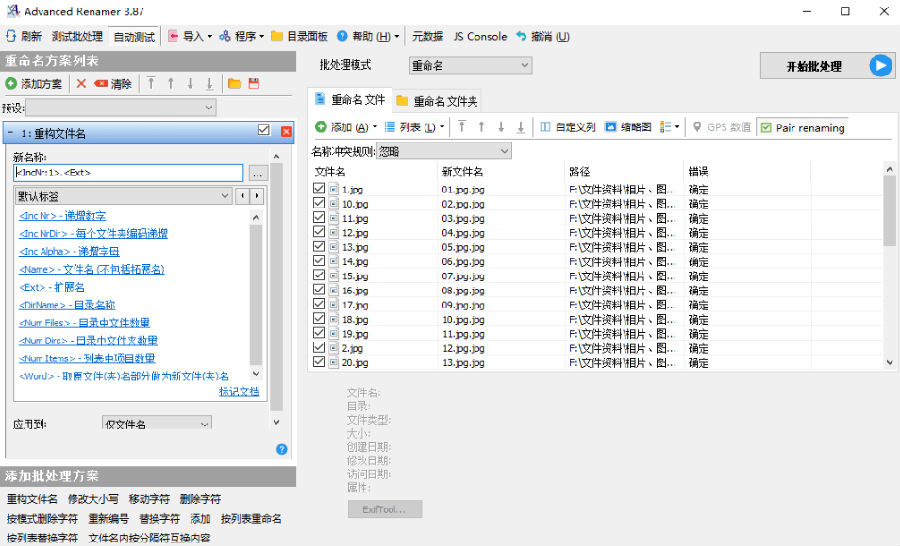Viewport: 900px width, 546px height.
Task: Open the 默认标签 tag category dropdown
Action: pyautogui.click(x=123, y=196)
